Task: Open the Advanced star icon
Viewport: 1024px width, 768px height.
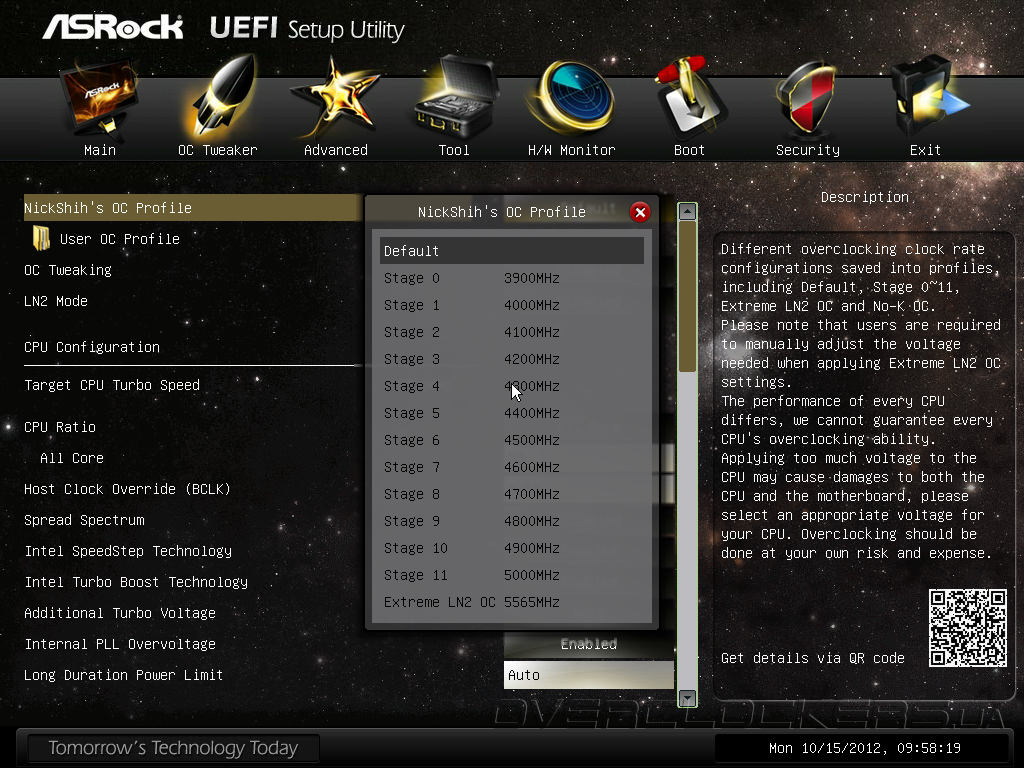Action: 335,98
